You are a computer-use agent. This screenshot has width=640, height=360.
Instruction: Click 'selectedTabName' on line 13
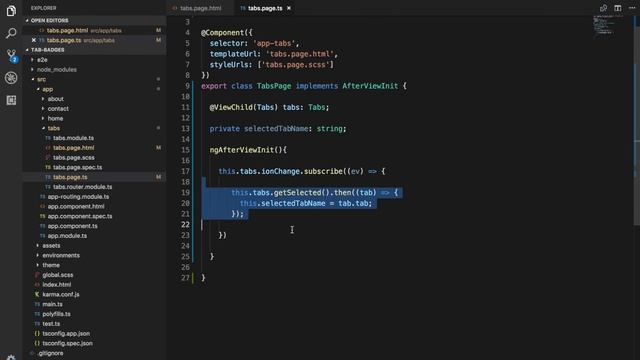coord(276,129)
